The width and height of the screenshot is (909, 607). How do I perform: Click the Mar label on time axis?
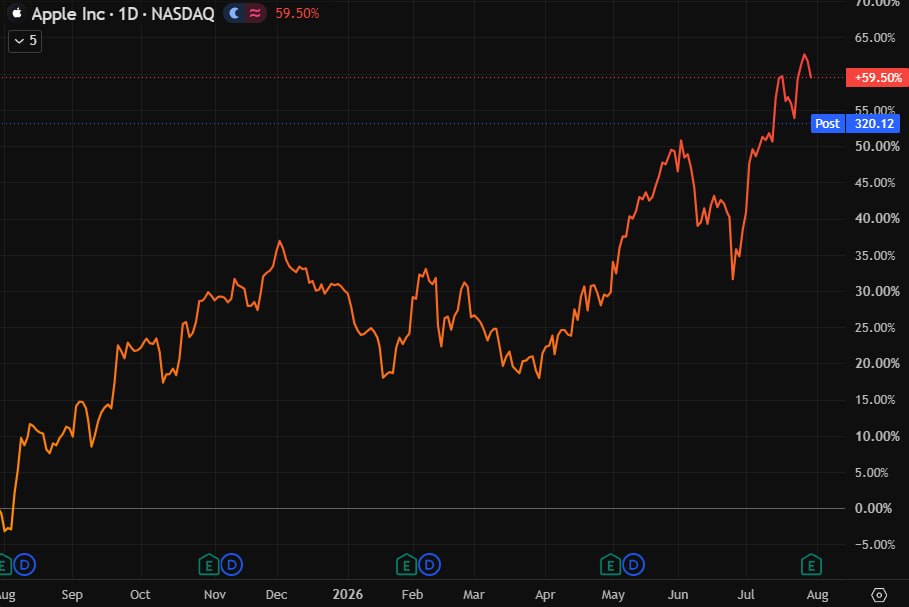coord(474,595)
